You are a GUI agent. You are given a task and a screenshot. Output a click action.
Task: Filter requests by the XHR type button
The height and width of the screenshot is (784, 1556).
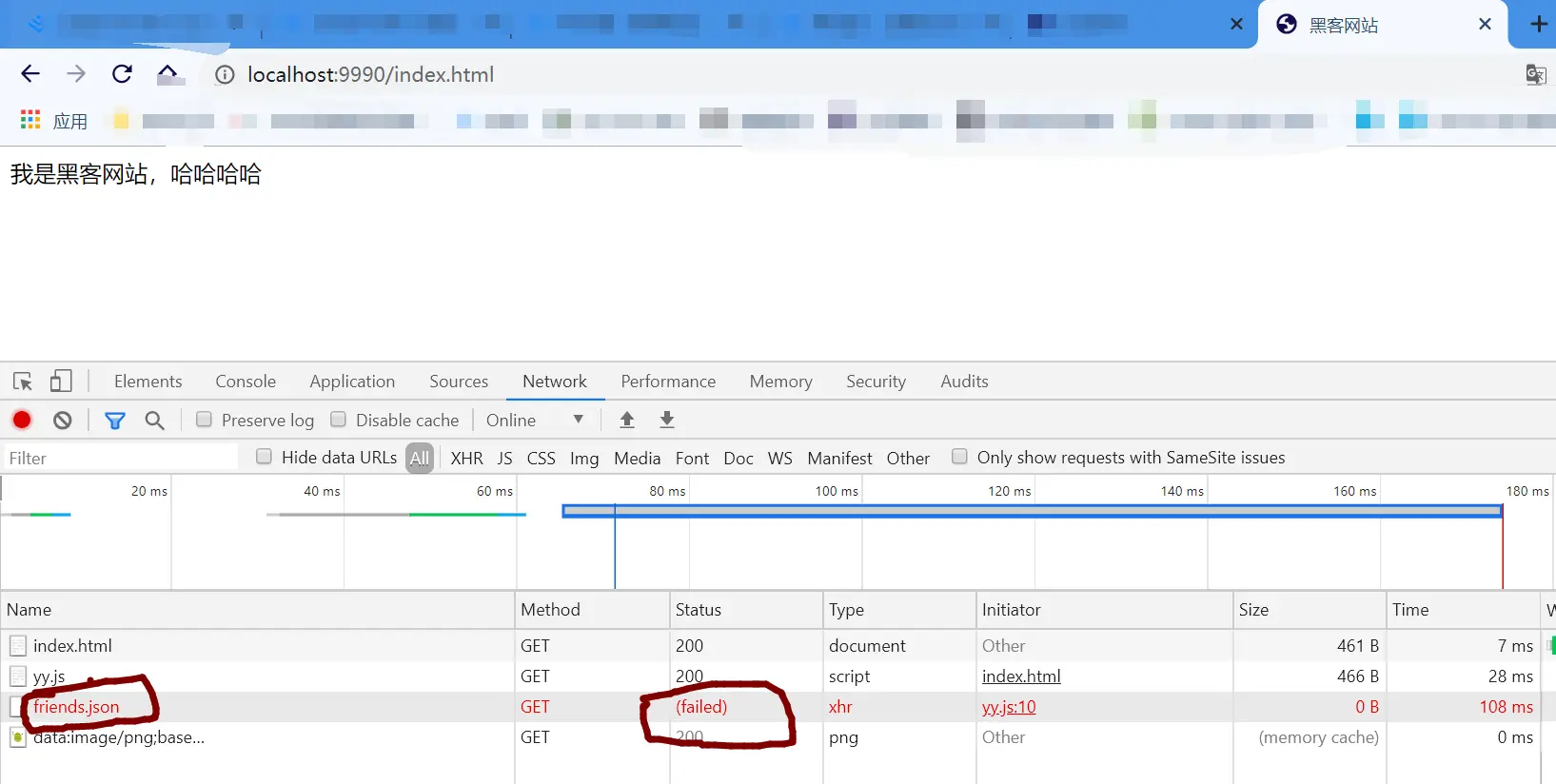(x=466, y=458)
